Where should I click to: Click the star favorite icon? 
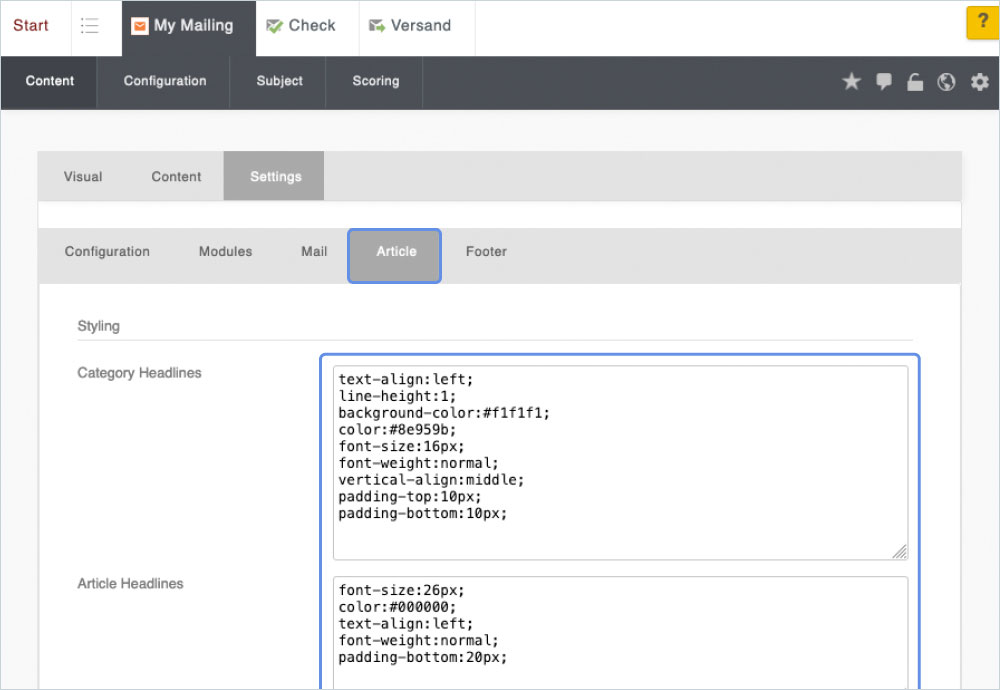tap(851, 82)
